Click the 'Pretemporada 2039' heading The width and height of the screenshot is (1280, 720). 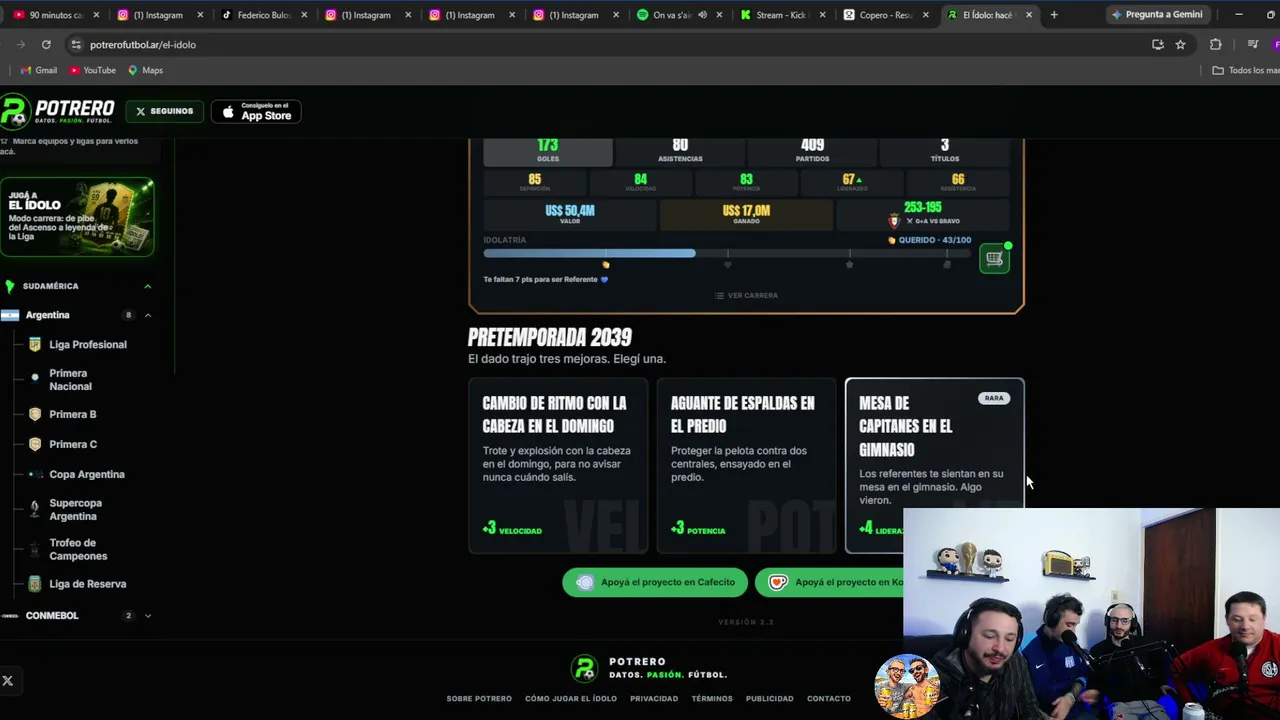[x=550, y=337]
